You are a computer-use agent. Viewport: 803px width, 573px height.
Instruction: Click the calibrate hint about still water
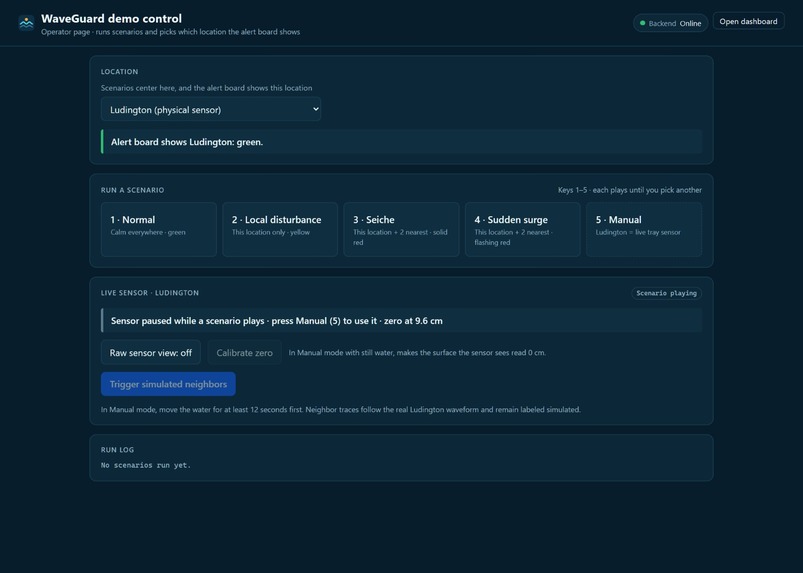click(417, 353)
